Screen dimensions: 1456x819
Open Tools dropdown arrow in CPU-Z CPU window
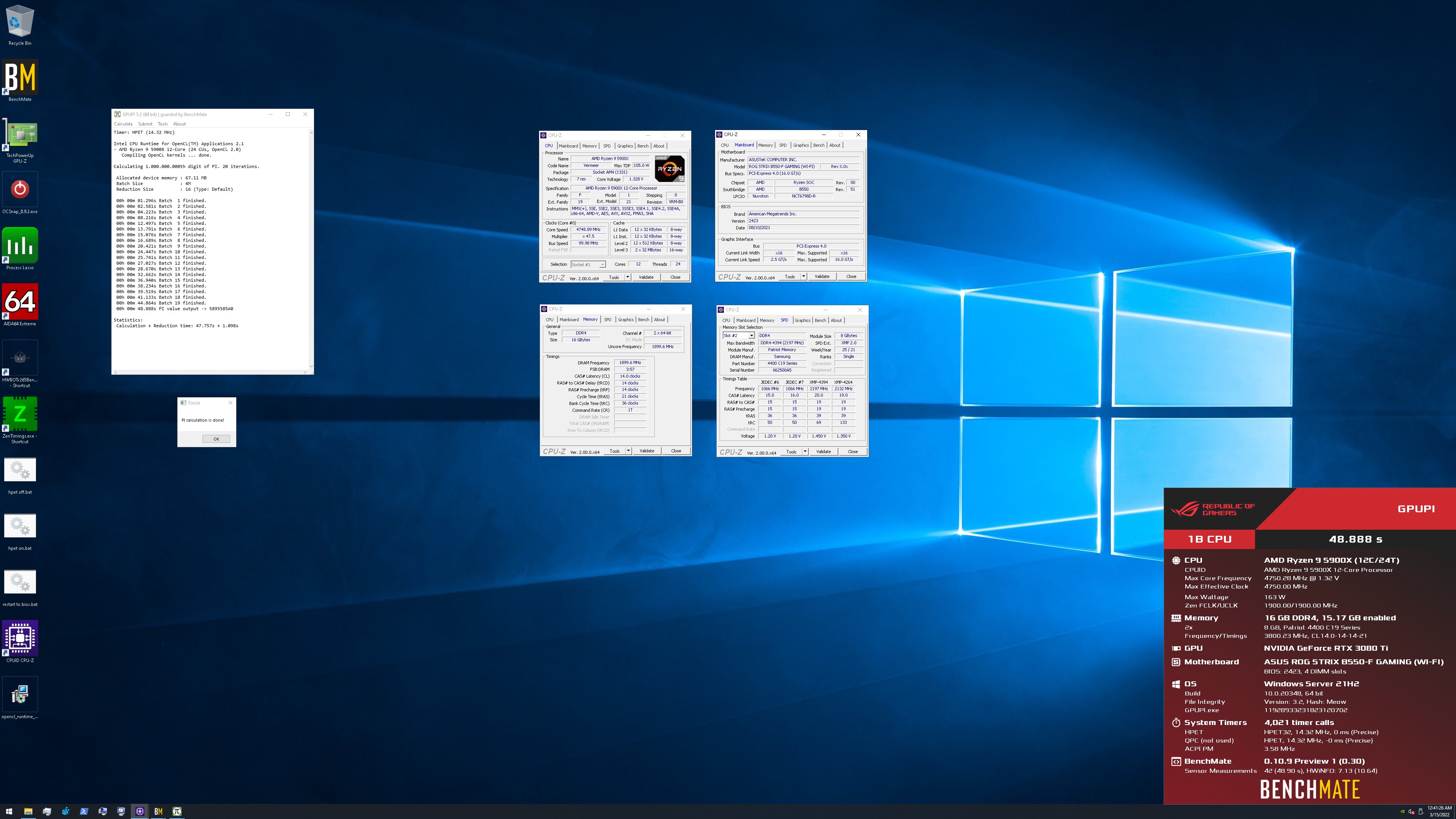pos(628,278)
